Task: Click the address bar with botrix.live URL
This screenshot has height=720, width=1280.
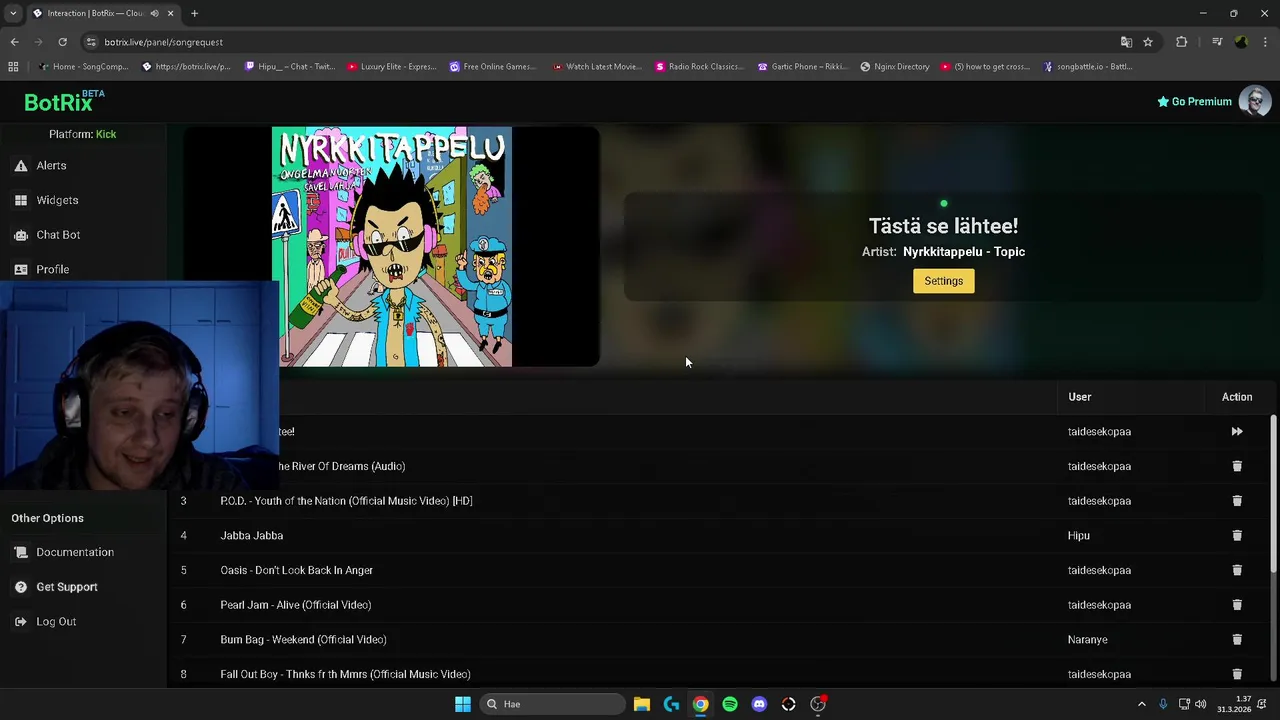Action: pyautogui.click(x=600, y=42)
